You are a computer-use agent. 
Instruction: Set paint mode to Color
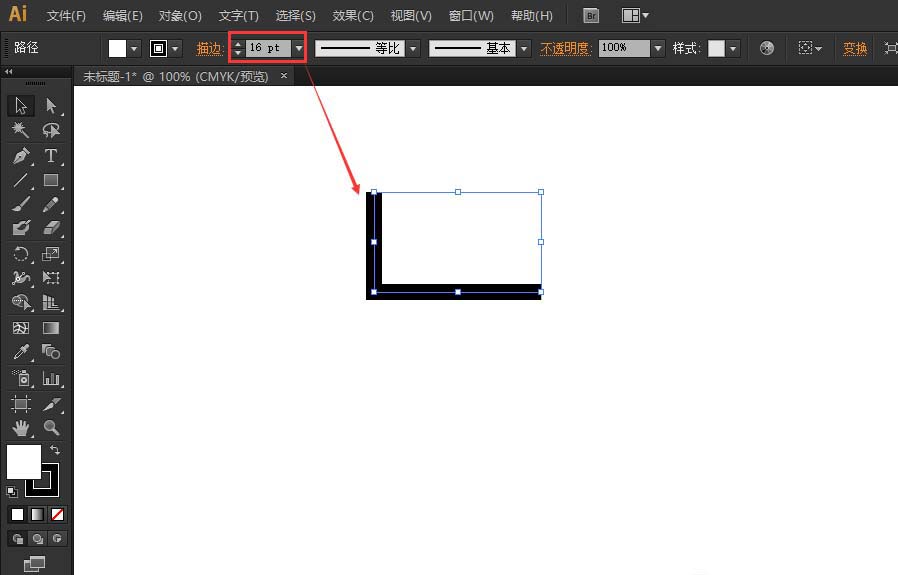click(x=17, y=514)
